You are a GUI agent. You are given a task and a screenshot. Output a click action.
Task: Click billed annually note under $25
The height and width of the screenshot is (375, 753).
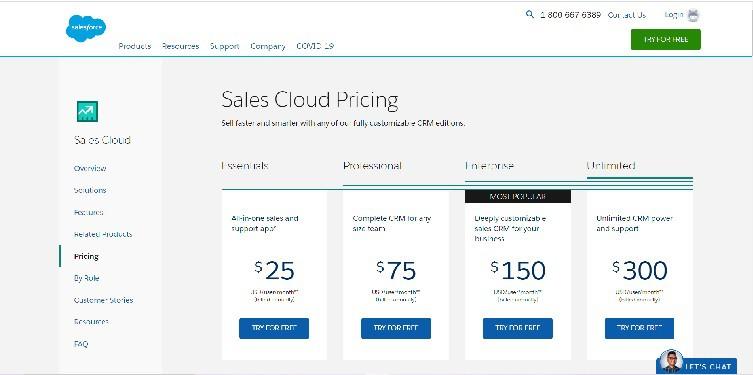tap(274, 300)
